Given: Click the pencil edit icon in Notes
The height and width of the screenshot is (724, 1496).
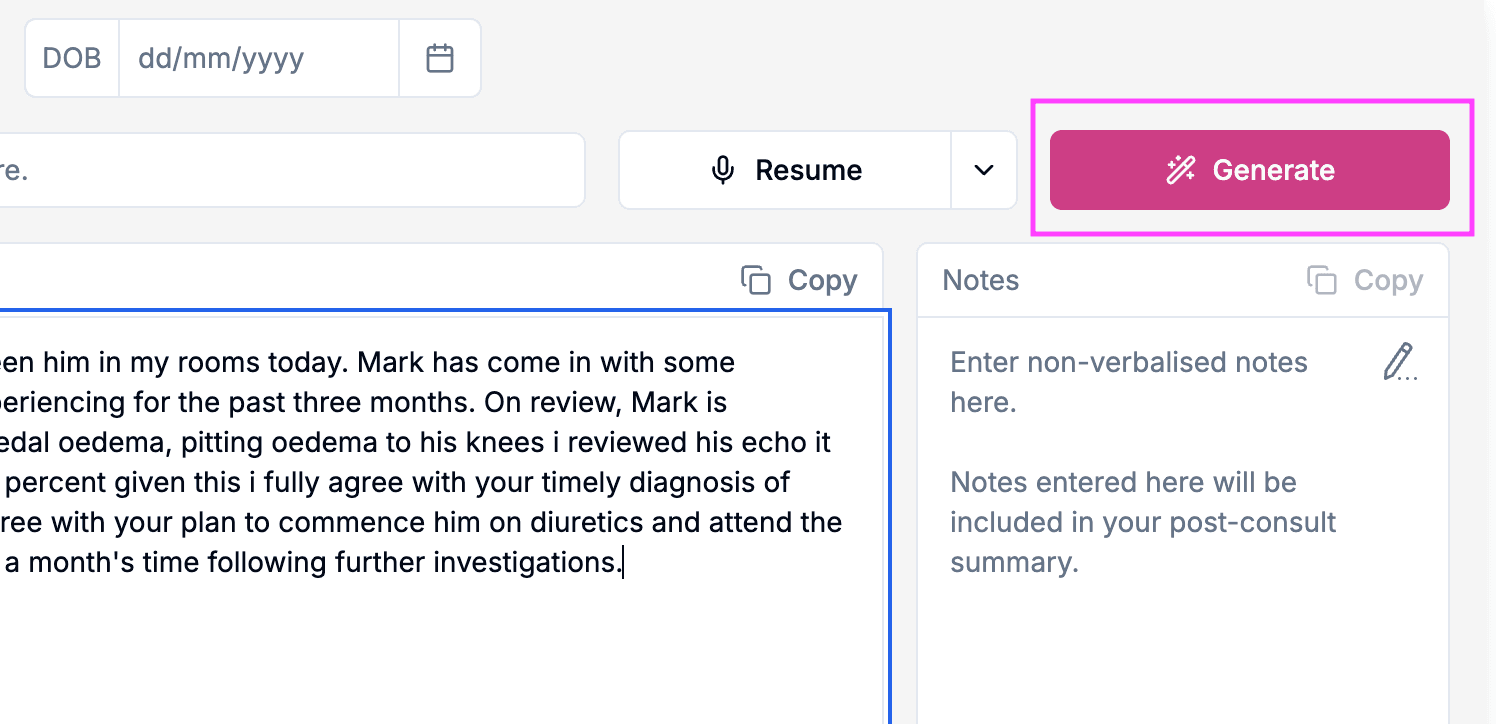Looking at the screenshot, I should click(1399, 362).
